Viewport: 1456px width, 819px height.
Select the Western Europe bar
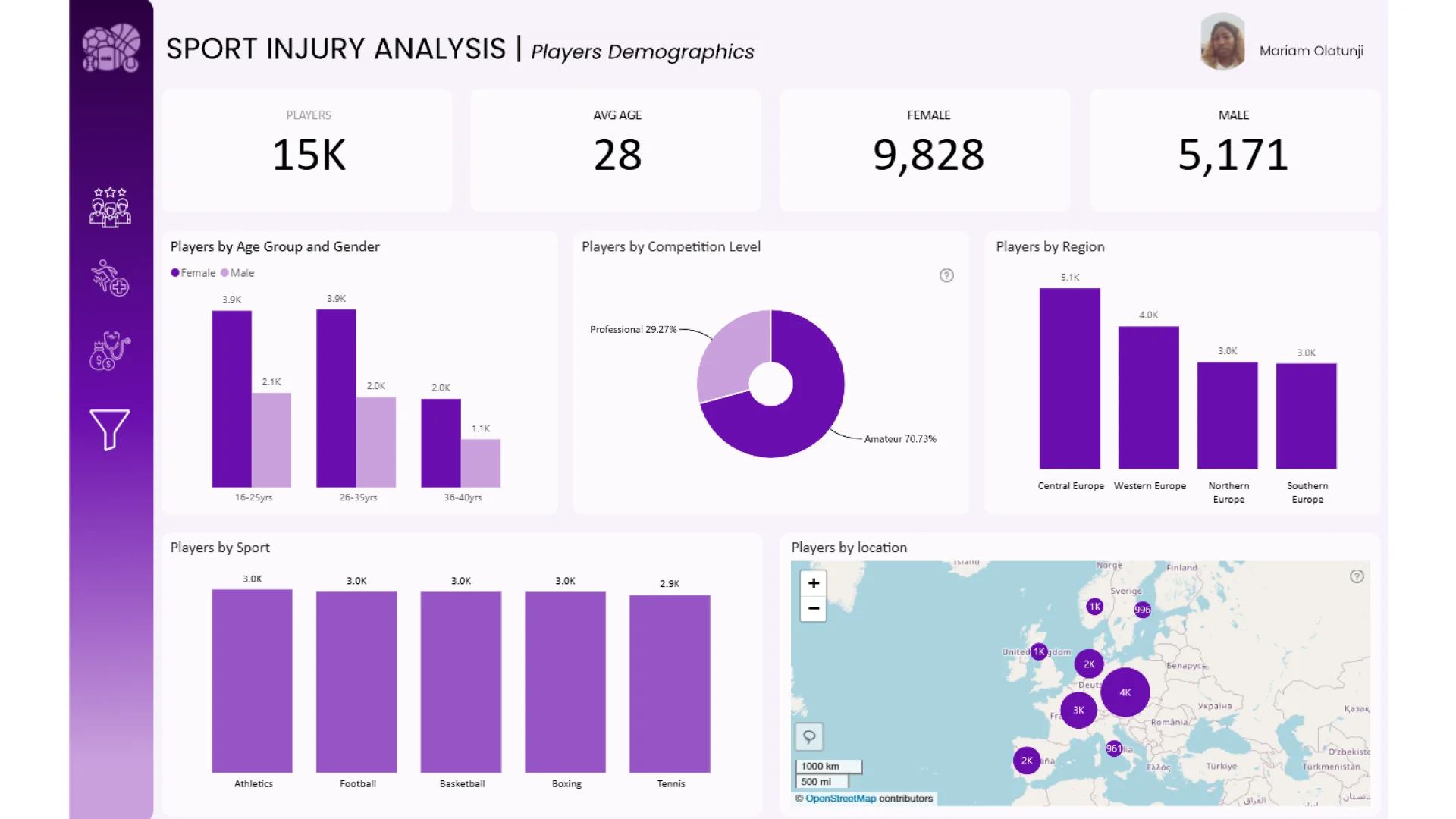1148,397
